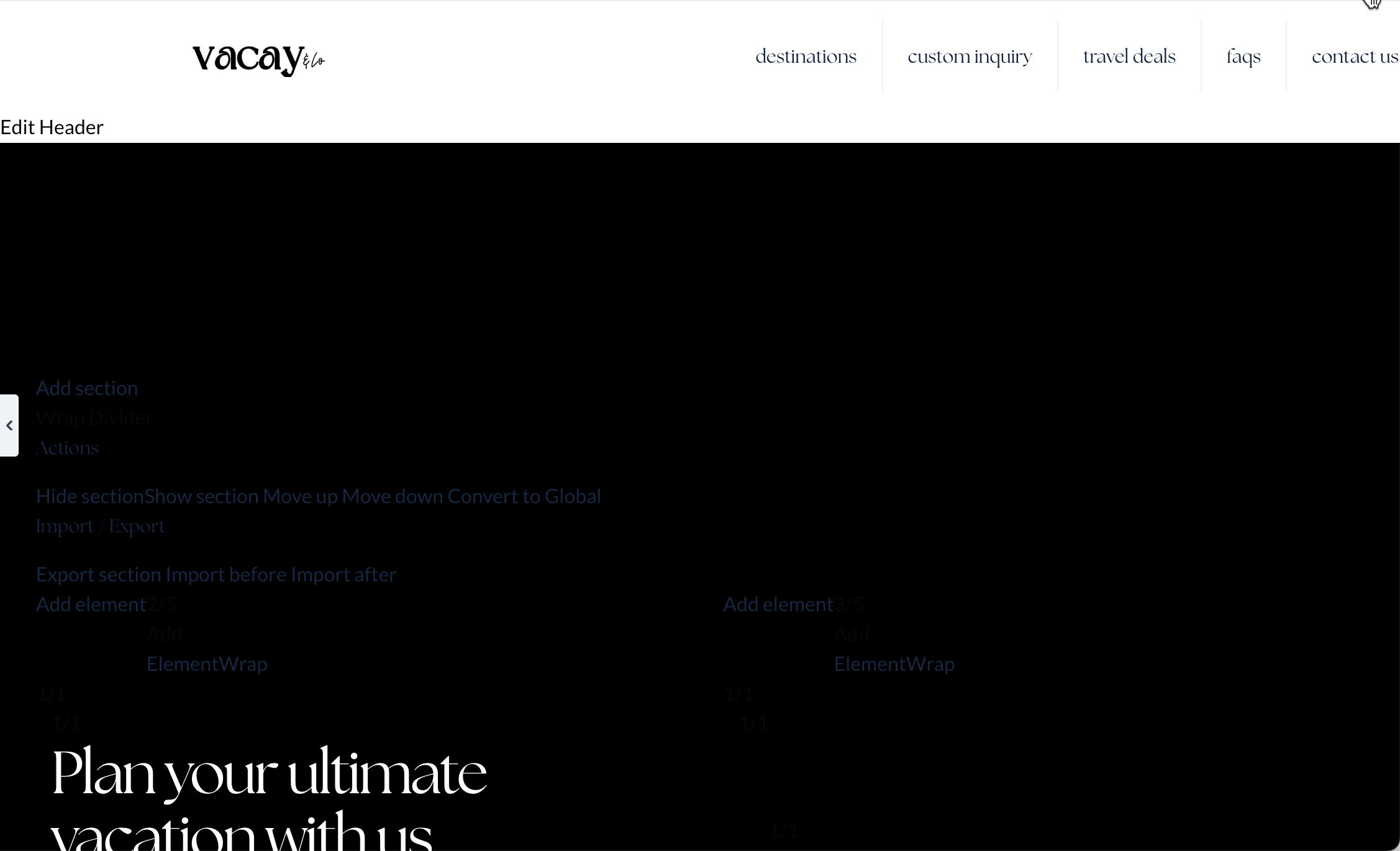The image size is (1400, 851).
Task: Click the Add section link
Action: click(x=87, y=388)
